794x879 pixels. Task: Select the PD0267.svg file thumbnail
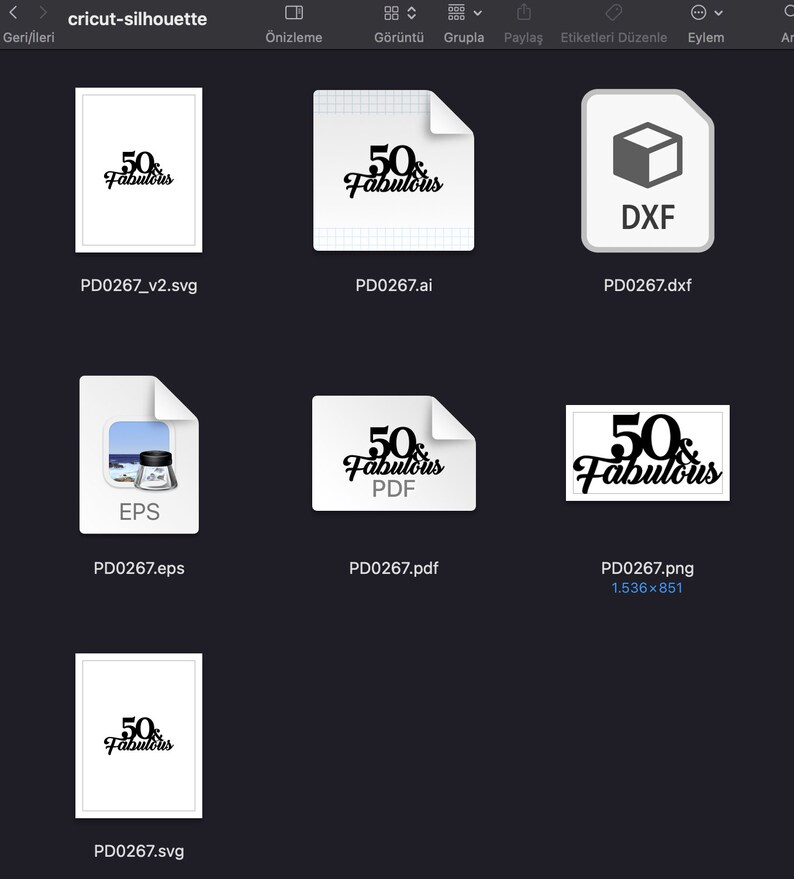[139, 735]
